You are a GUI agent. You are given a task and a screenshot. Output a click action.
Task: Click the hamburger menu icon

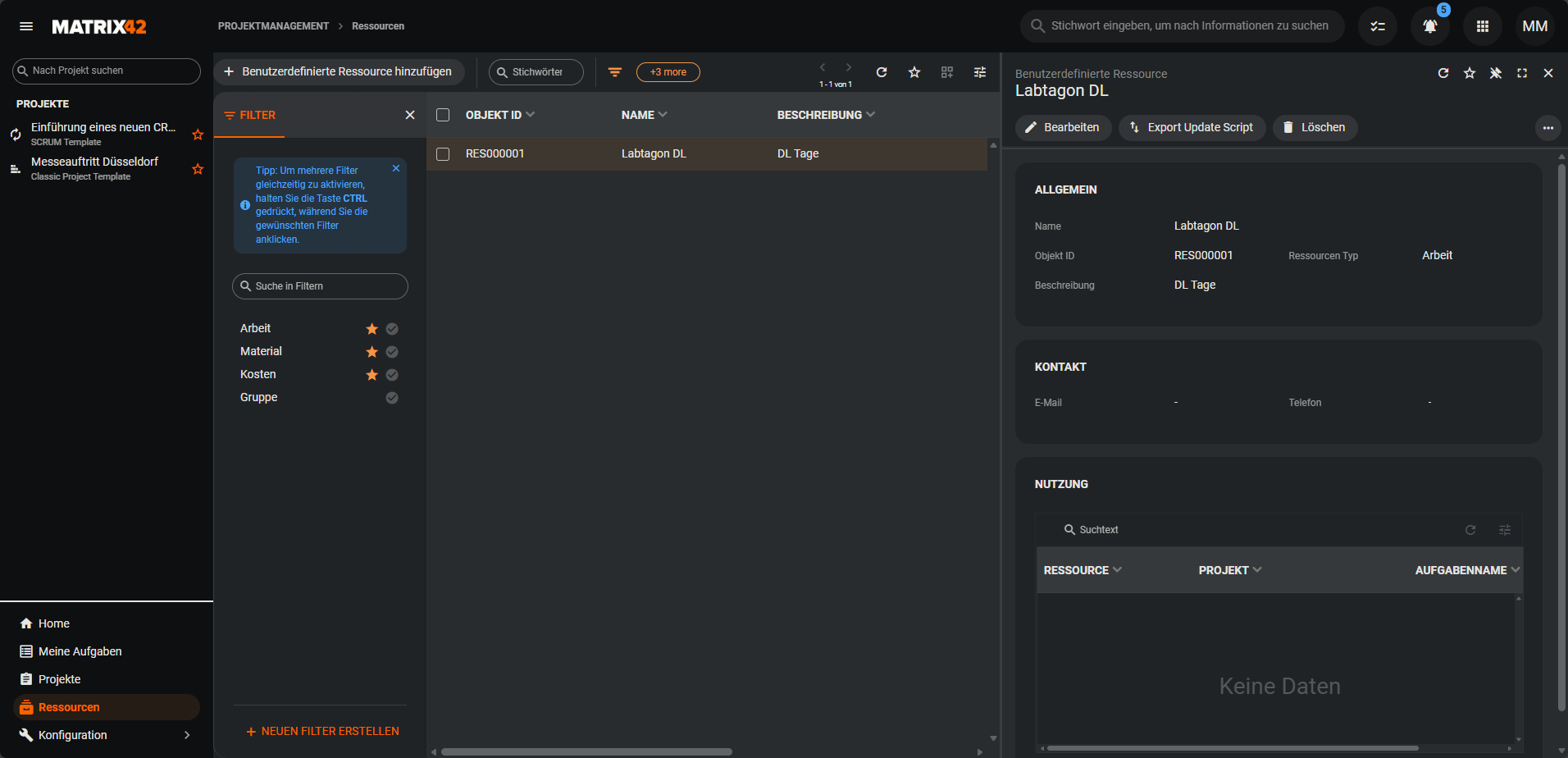click(x=26, y=26)
